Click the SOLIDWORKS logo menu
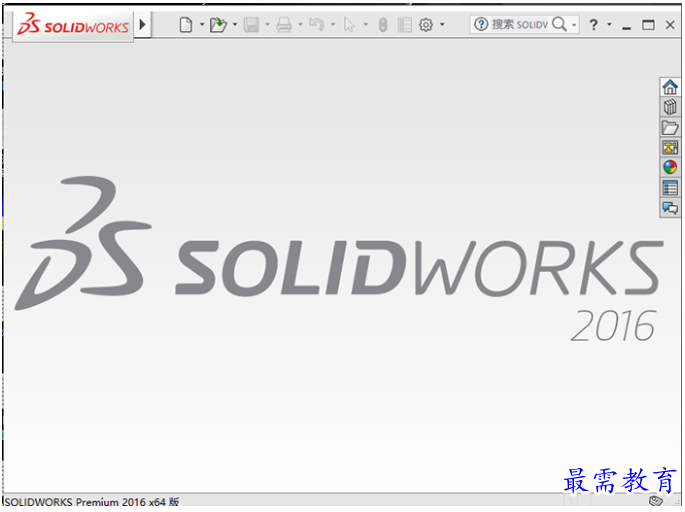Viewport: 685px width, 512px height. point(73,25)
